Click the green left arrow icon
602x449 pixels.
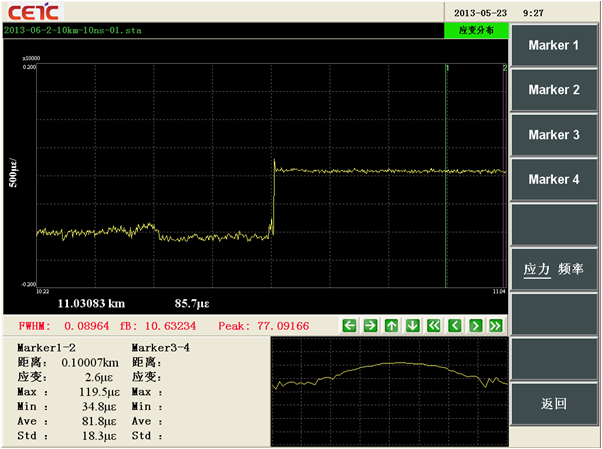click(349, 325)
